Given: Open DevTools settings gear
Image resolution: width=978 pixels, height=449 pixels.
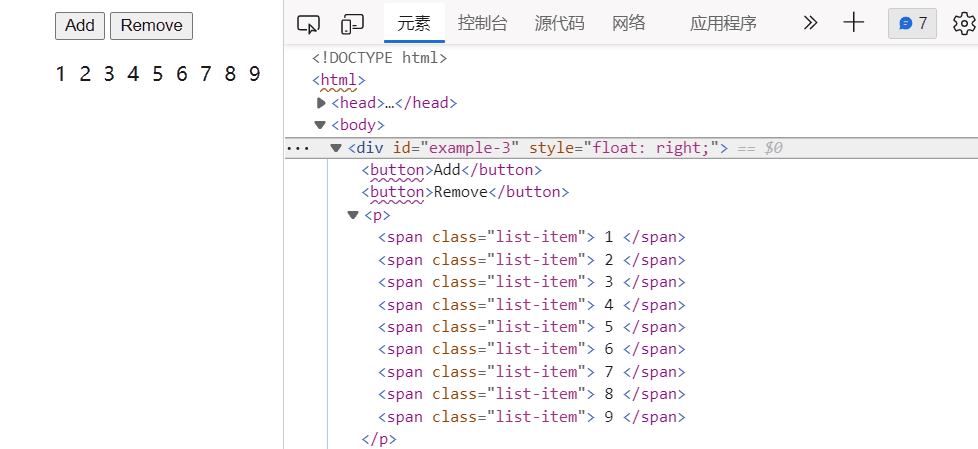Looking at the screenshot, I should click(x=964, y=24).
